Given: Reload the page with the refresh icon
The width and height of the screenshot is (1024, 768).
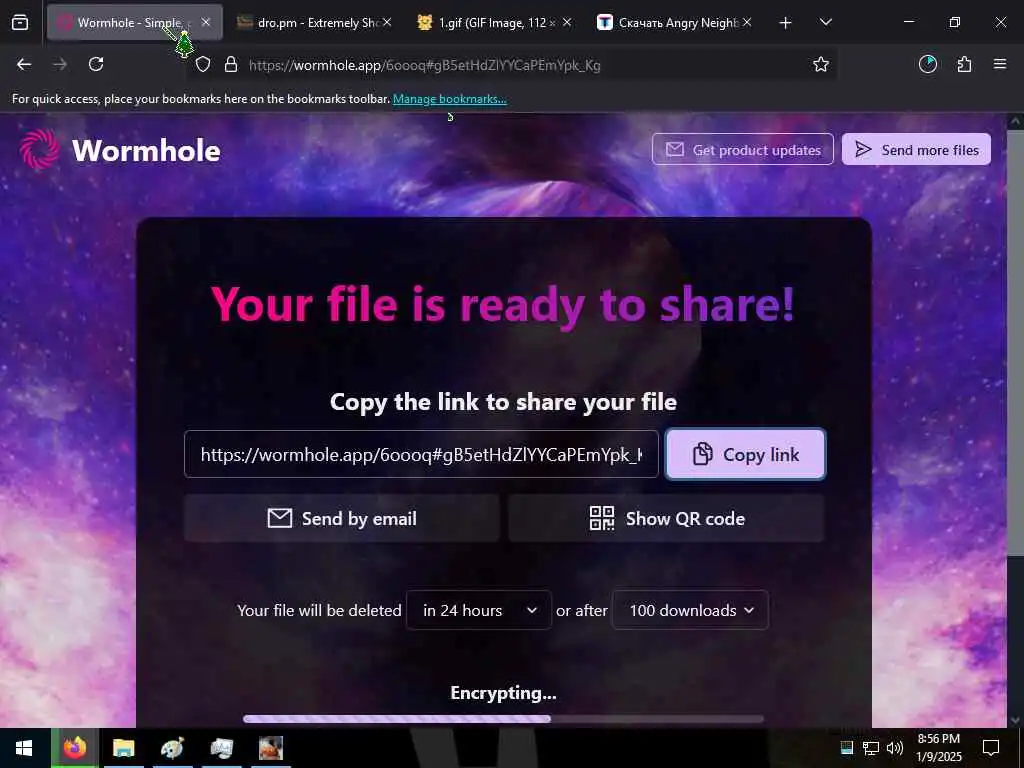Looking at the screenshot, I should [x=96, y=64].
